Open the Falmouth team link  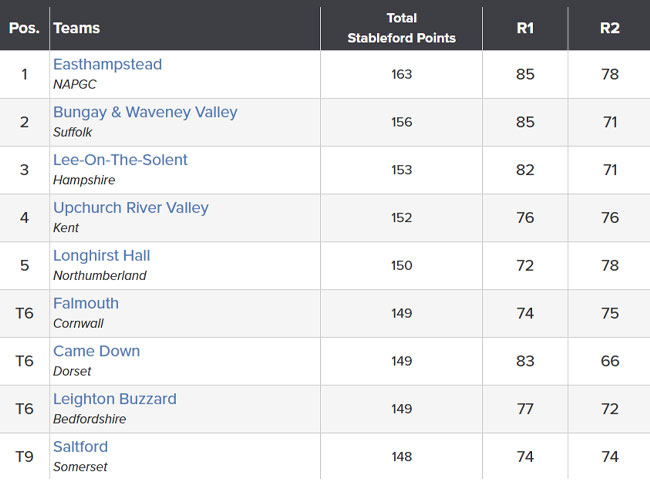coord(86,303)
